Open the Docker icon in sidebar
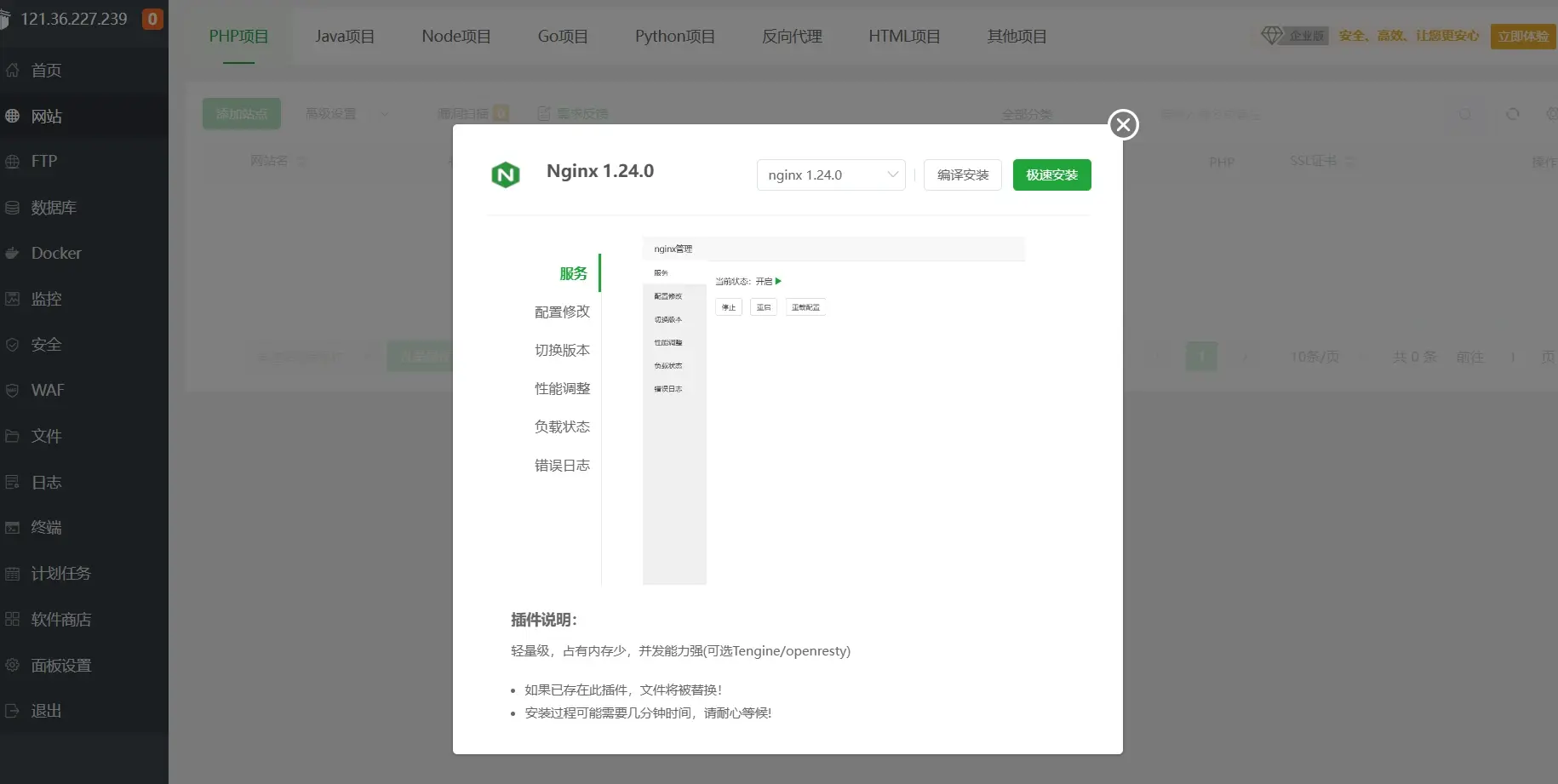 click(12, 253)
